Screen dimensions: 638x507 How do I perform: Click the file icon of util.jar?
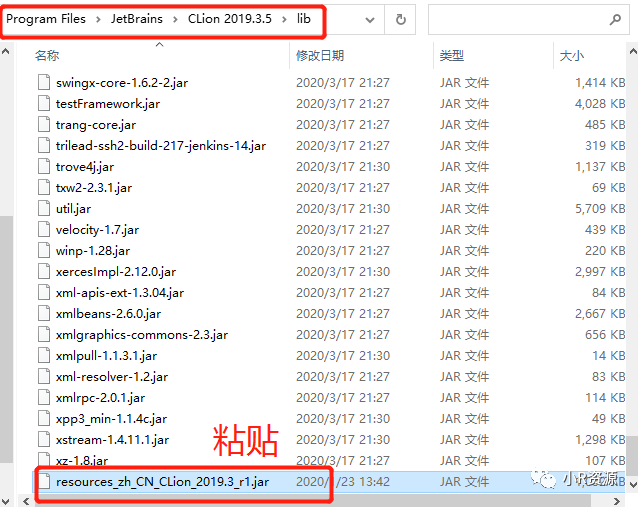tap(44, 208)
